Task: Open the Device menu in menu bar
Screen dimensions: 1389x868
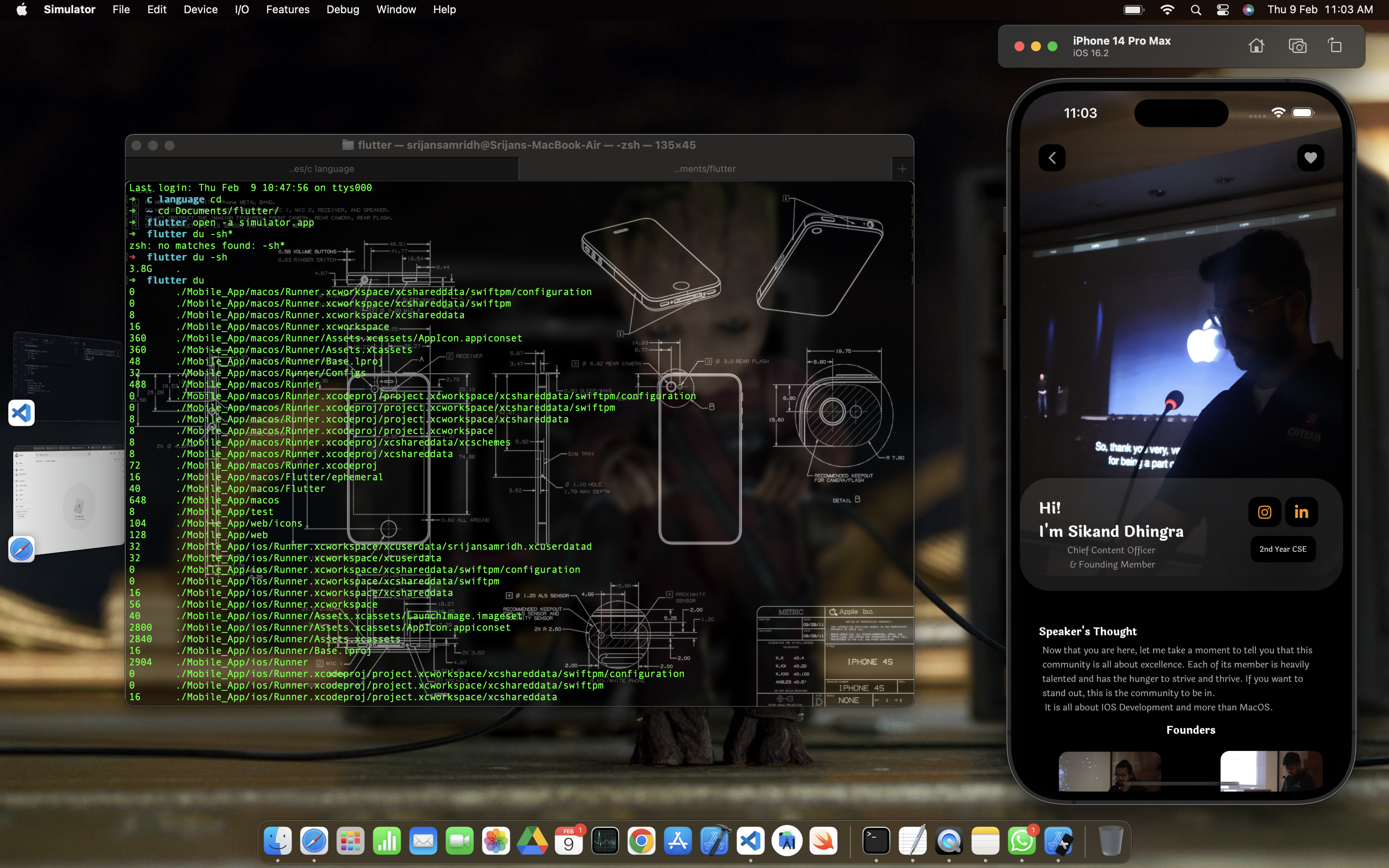Action: 200,9
